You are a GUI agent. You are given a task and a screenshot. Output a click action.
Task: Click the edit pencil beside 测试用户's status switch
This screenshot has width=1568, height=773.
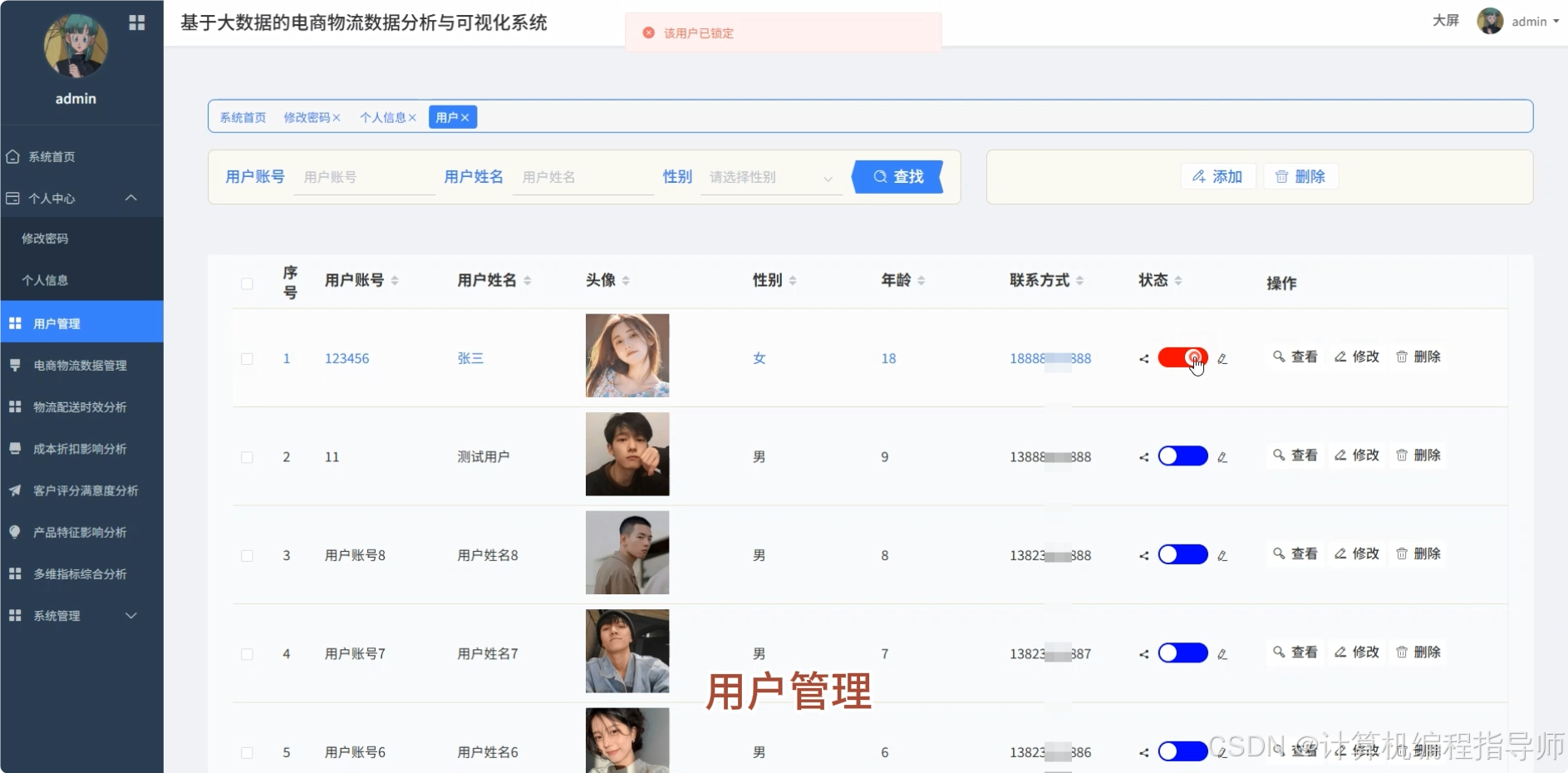1222,457
